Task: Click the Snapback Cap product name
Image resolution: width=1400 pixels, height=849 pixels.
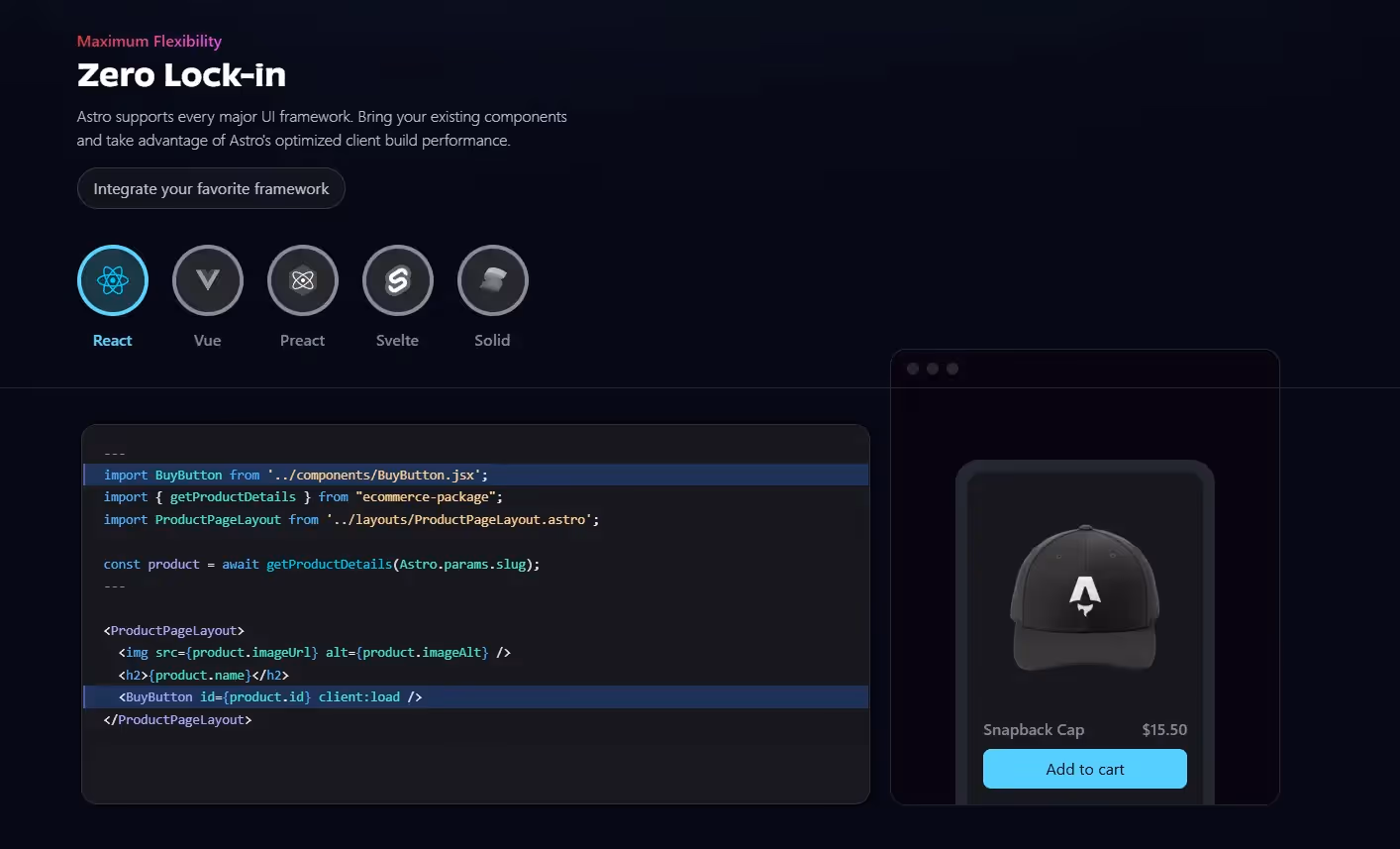Action: [x=1034, y=729]
